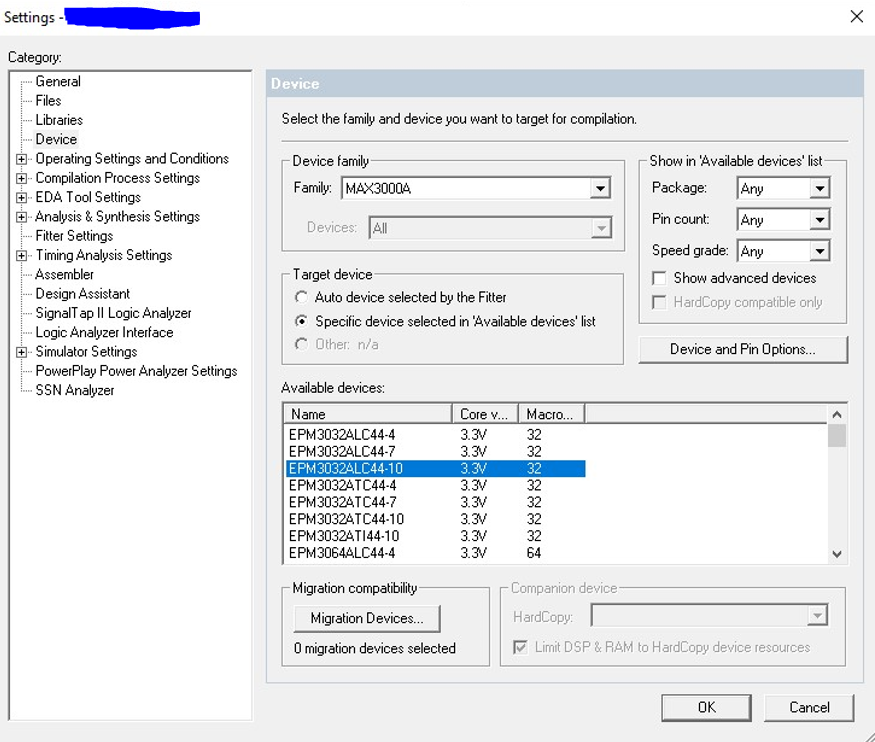
Task: Select device EPM3032ALC44-10
Action: [436, 469]
